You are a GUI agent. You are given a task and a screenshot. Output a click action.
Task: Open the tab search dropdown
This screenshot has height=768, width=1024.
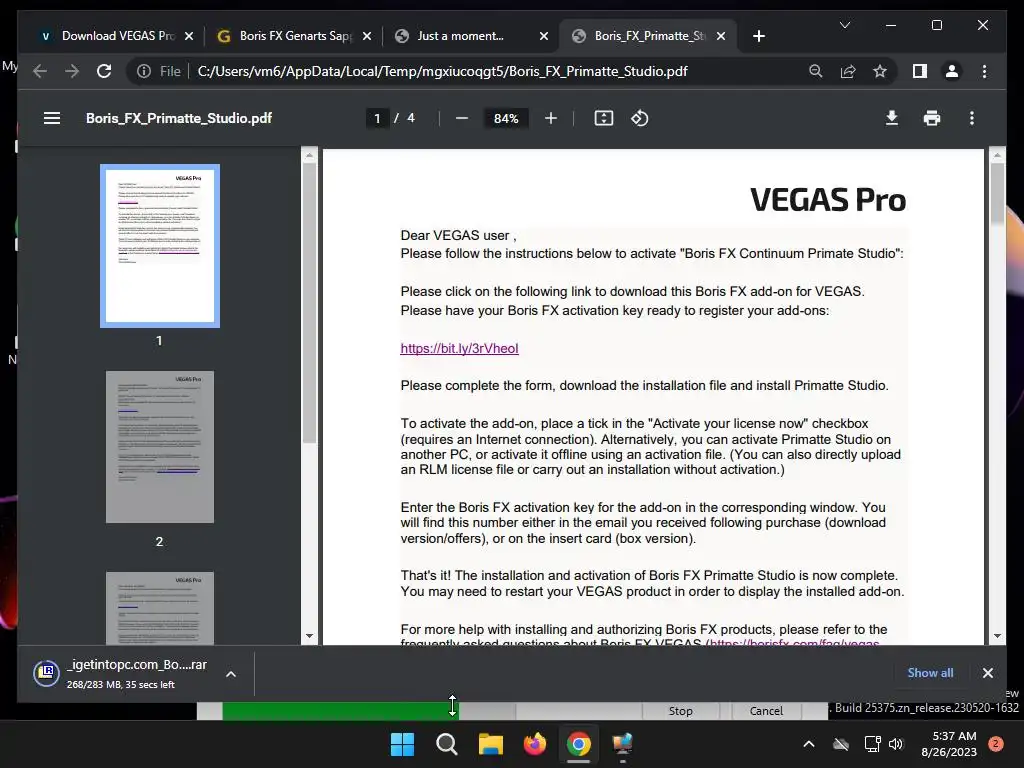[x=844, y=25]
